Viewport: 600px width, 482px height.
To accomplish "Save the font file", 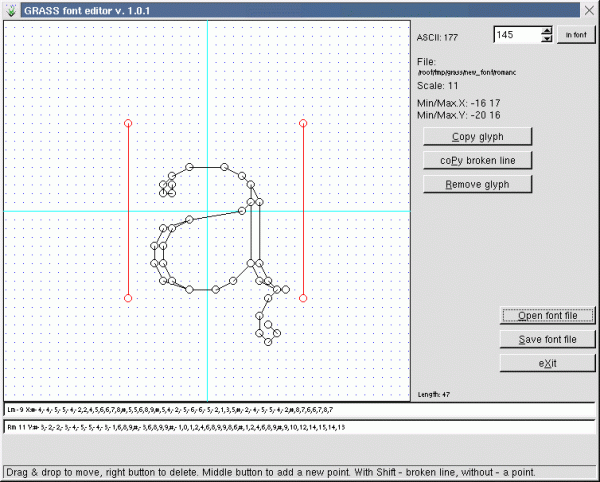I will (547, 340).
